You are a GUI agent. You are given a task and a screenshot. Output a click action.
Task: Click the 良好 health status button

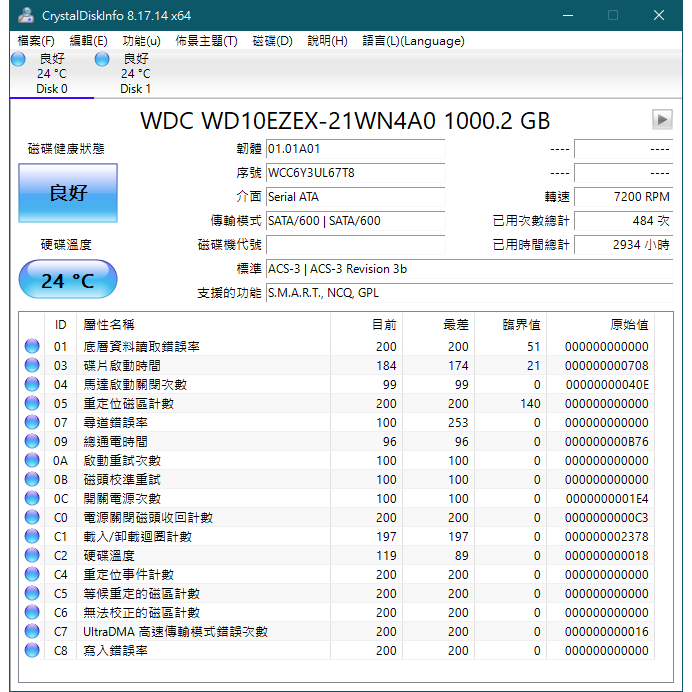tap(68, 193)
